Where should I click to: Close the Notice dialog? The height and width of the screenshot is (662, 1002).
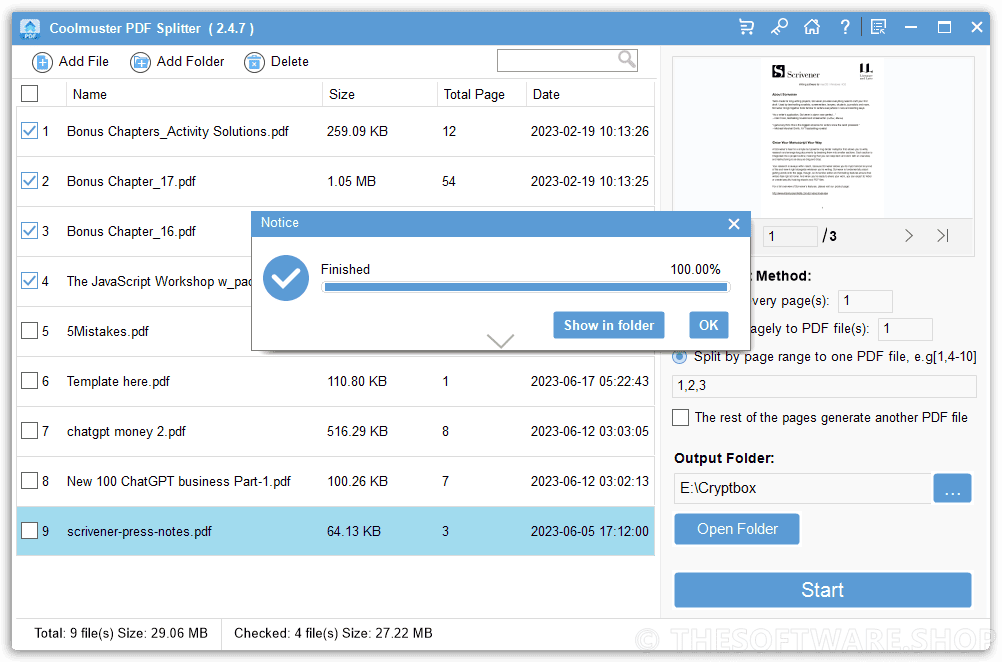coord(734,224)
